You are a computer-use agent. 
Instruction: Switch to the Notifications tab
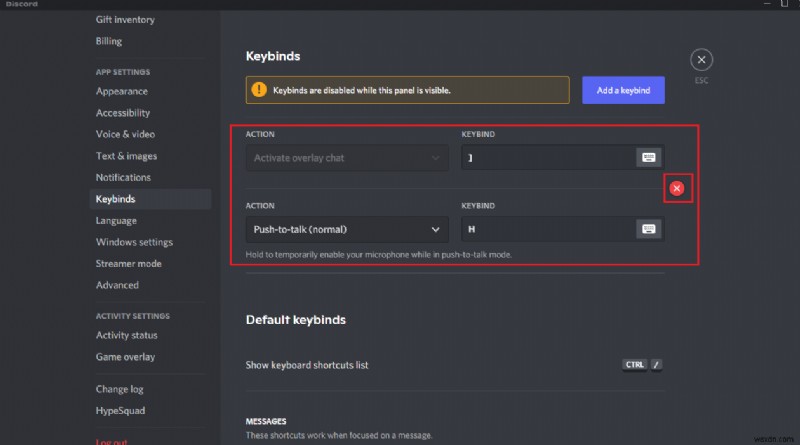(x=123, y=177)
